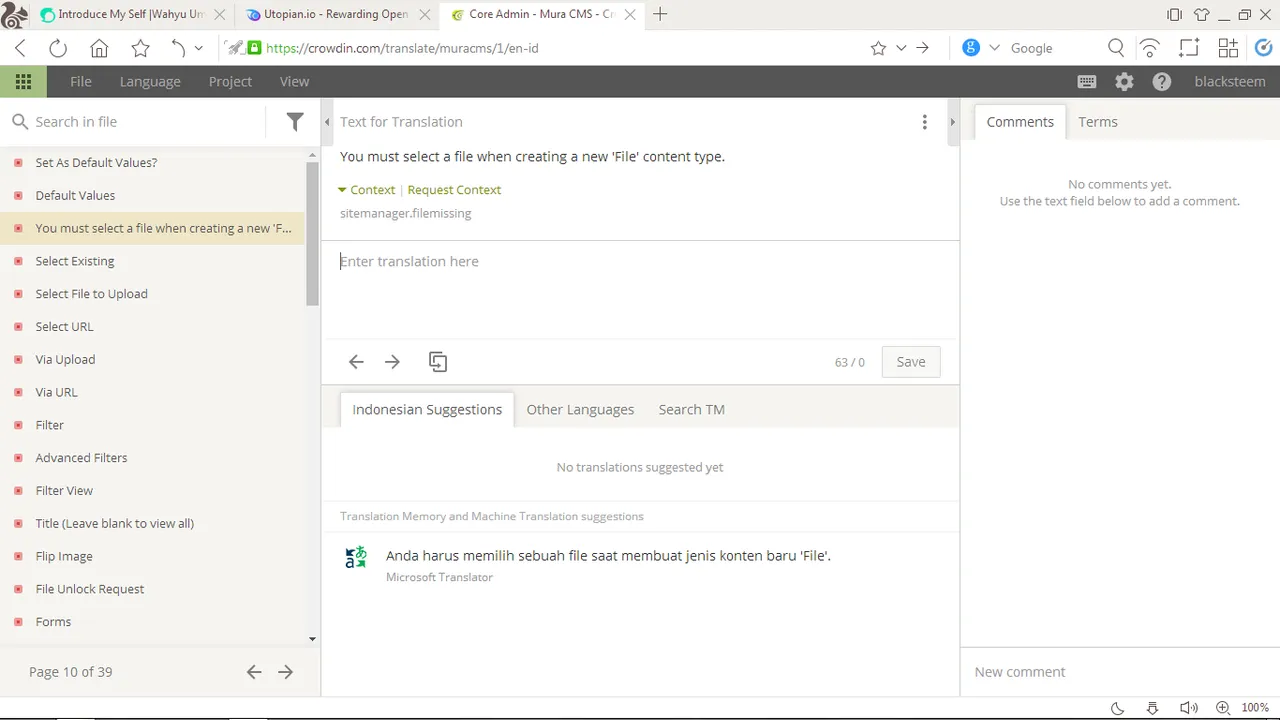The image size is (1280, 720).
Task: Open the three-dot menu of source text
Action: [924, 122]
